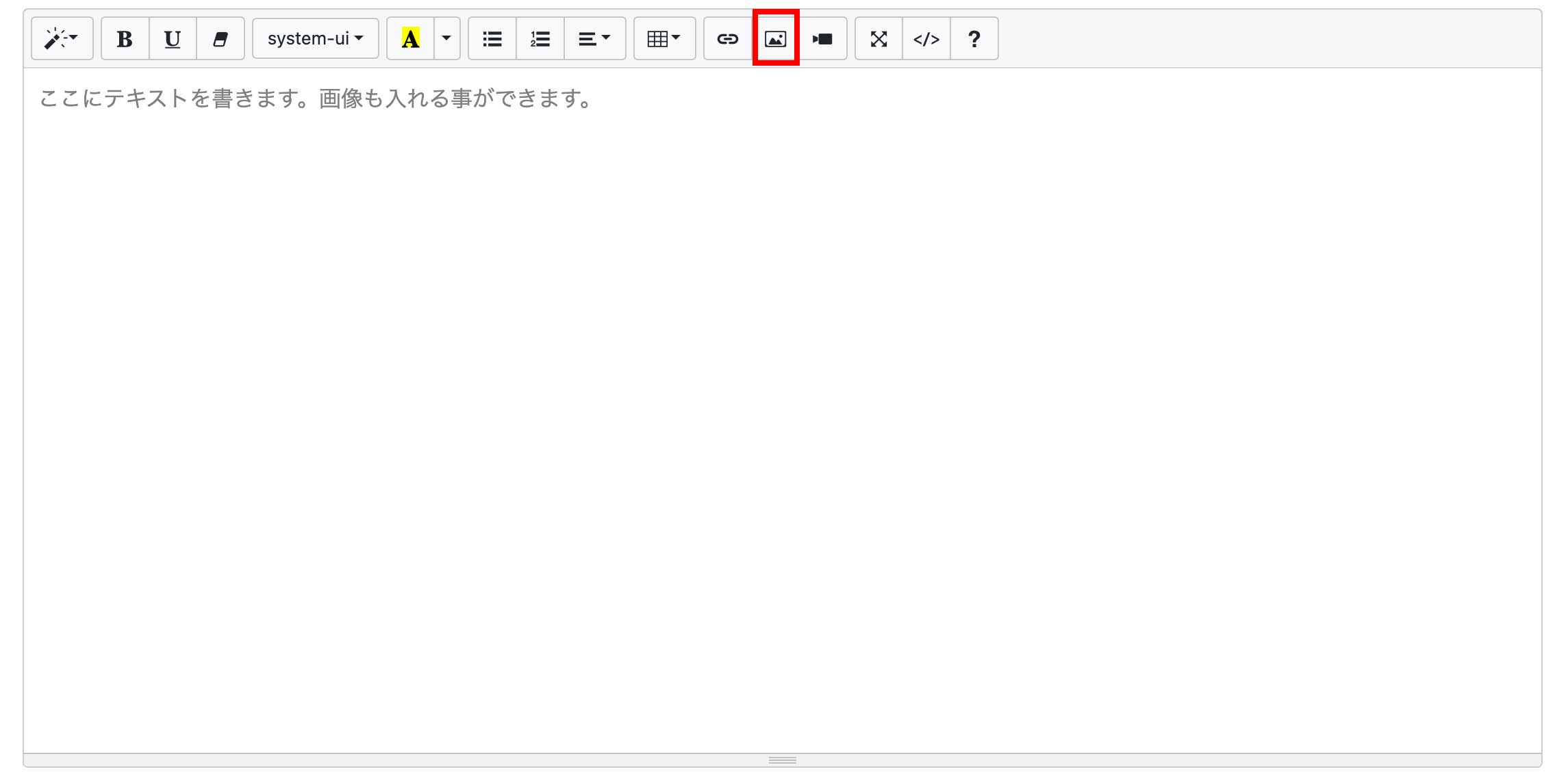Insert an unordered bullet list
The height and width of the screenshot is (776, 1568).
492,39
